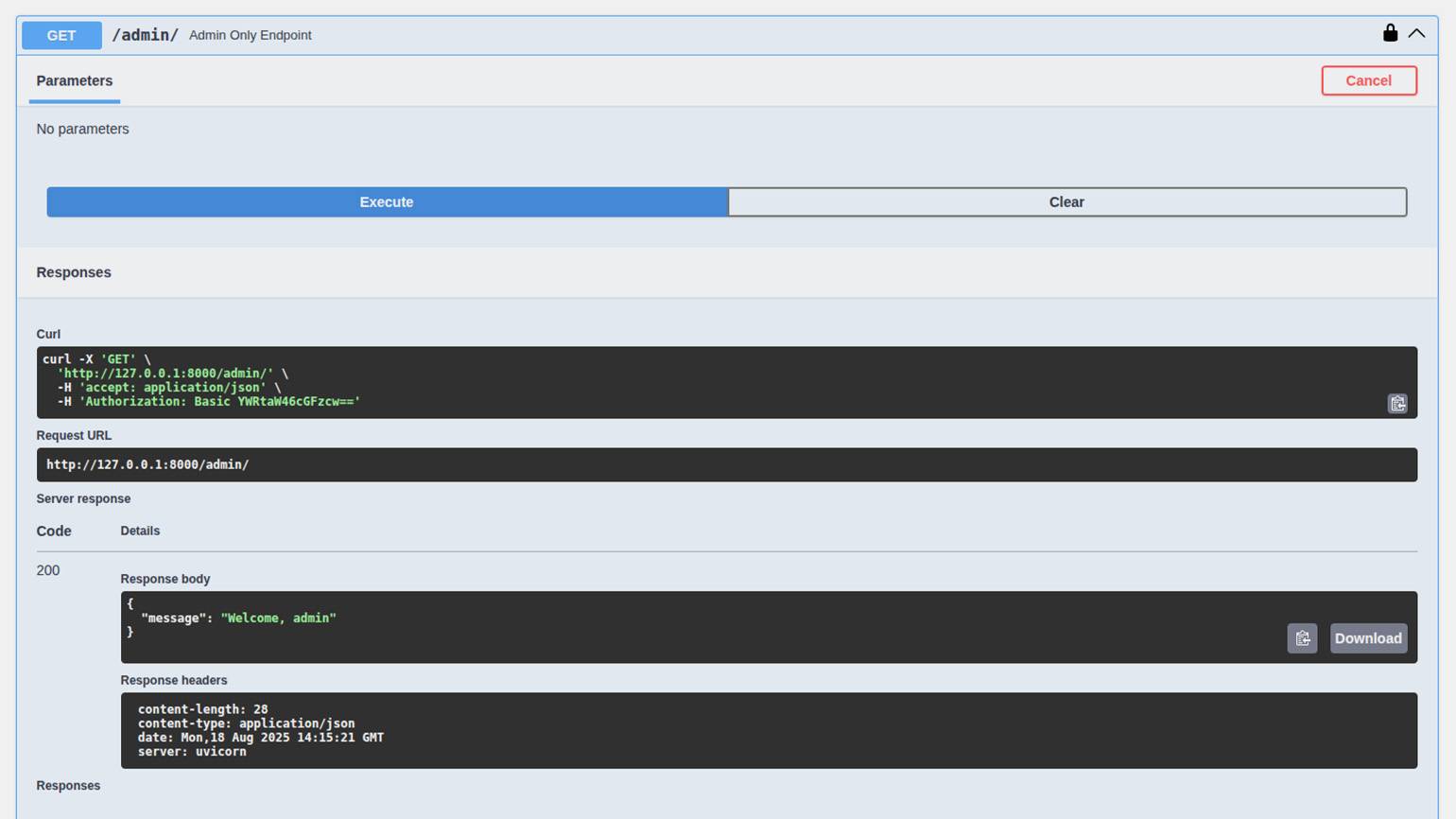Click the server: uvicorn header line

(x=192, y=752)
